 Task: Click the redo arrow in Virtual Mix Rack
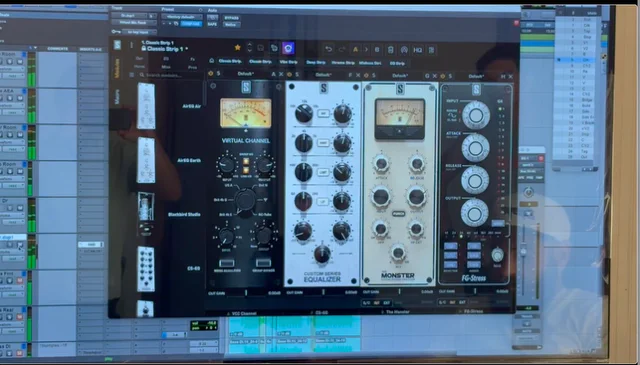click(342, 49)
